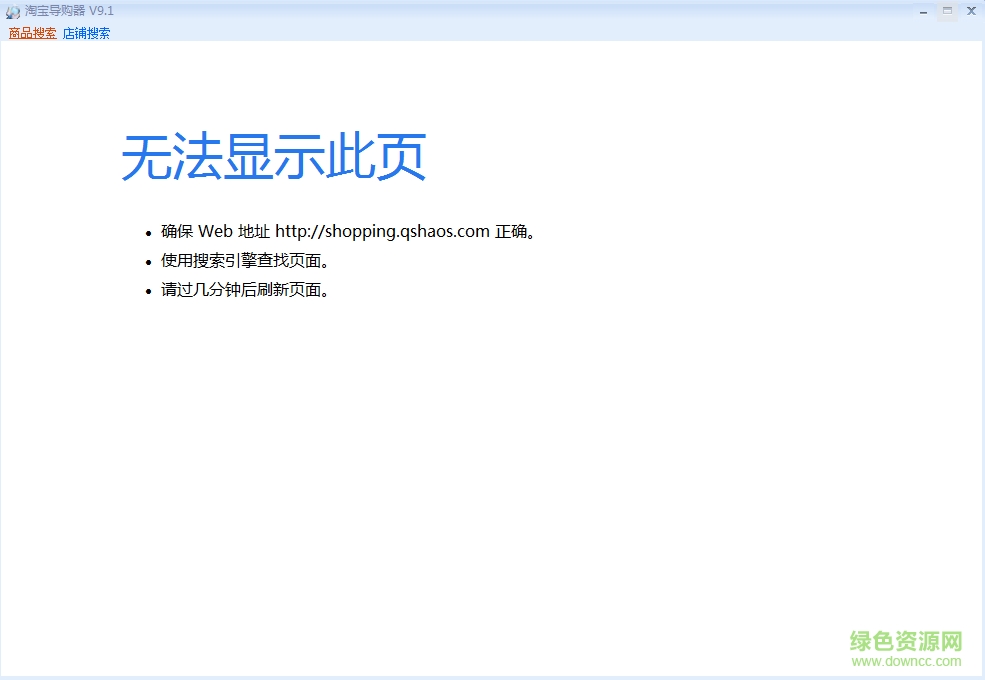Click the 使用搜索引擎查找页面 suggestion line
This screenshot has height=680, width=985.
click(x=245, y=260)
